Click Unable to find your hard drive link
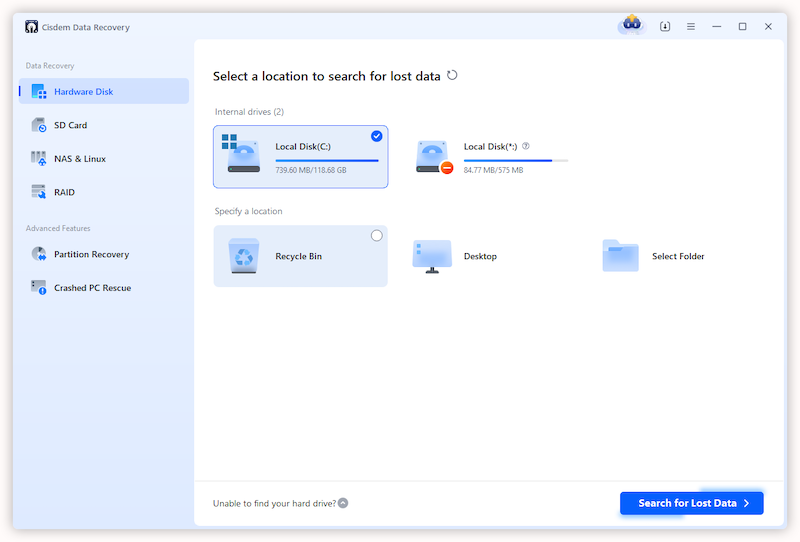The width and height of the screenshot is (800, 542). click(274, 503)
